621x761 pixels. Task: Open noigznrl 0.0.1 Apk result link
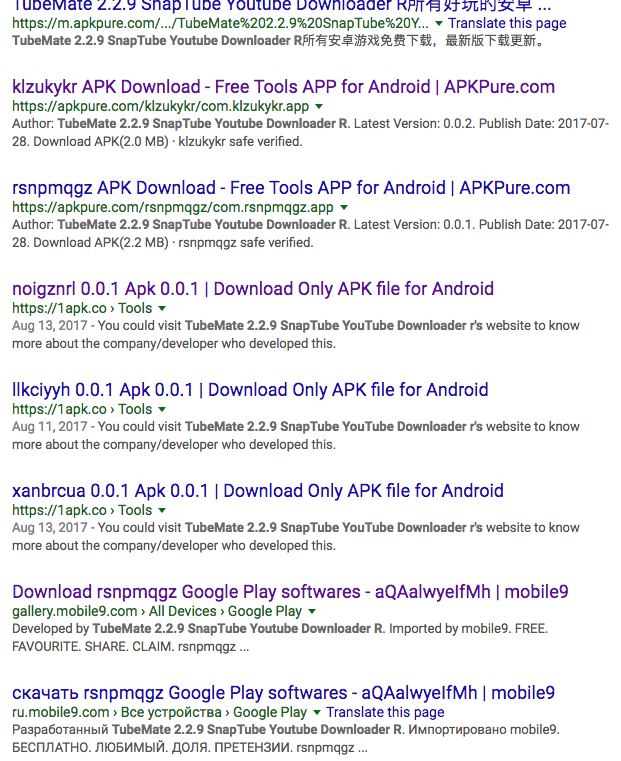coord(253,289)
